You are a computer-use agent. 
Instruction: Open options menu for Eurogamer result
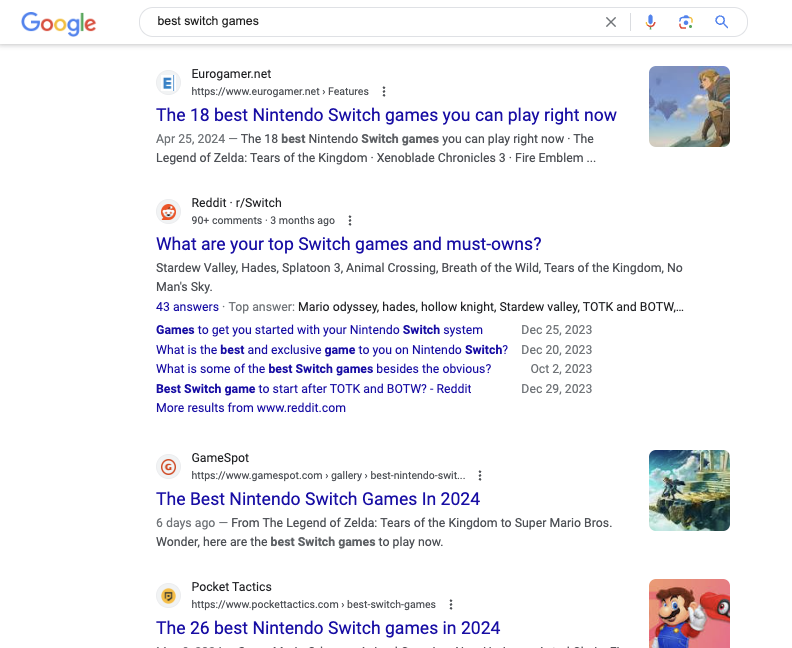[384, 91]
